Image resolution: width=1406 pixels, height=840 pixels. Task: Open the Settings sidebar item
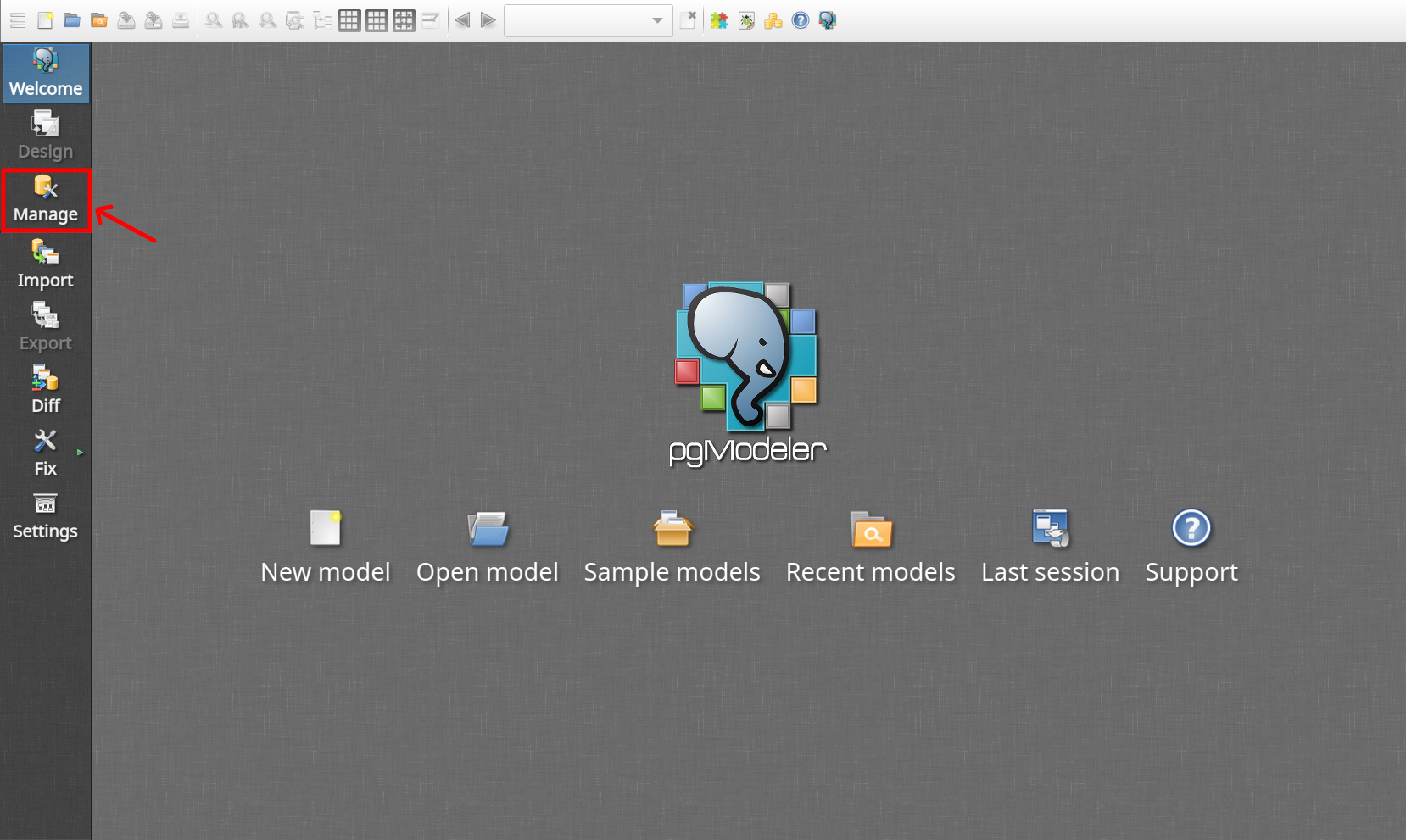[46, 515]
